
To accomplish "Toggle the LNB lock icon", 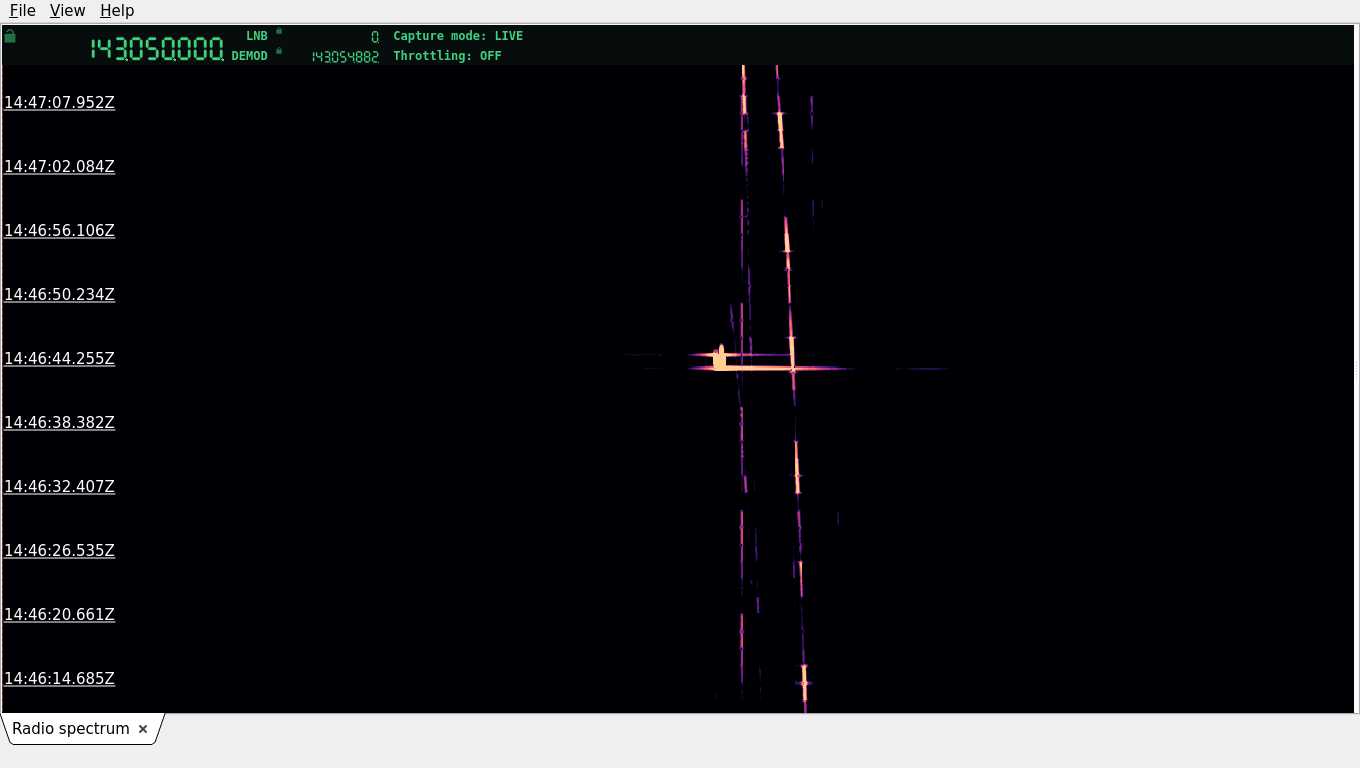I will [279, 31].
